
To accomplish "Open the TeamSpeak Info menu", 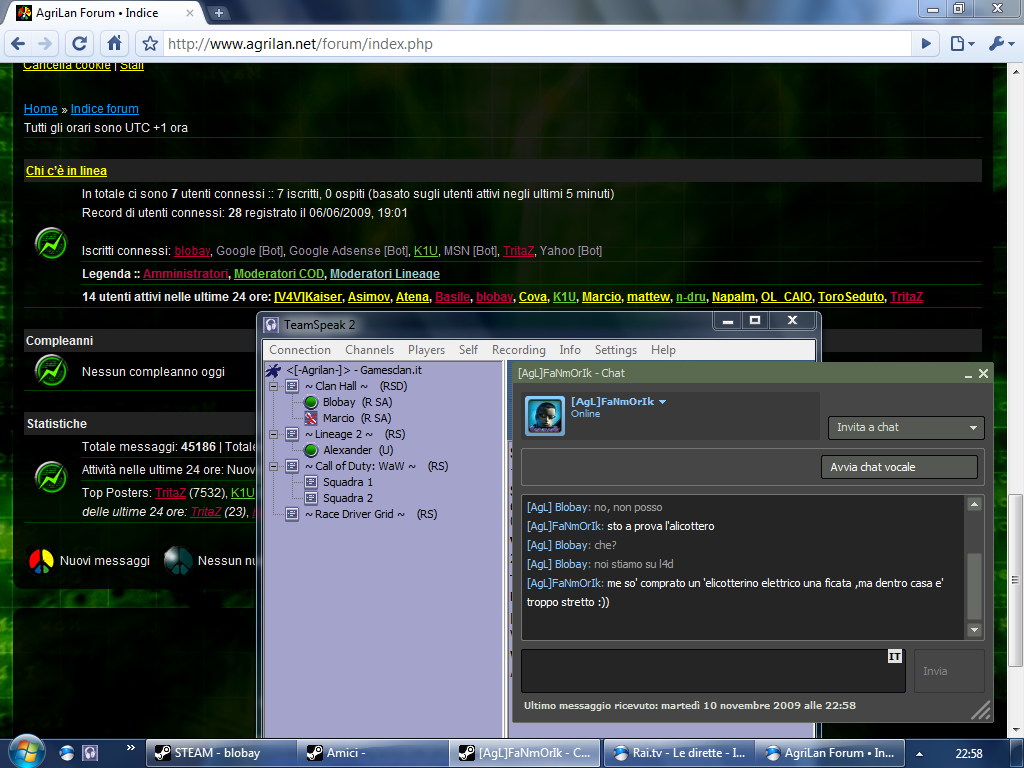I will click(569, 350).
